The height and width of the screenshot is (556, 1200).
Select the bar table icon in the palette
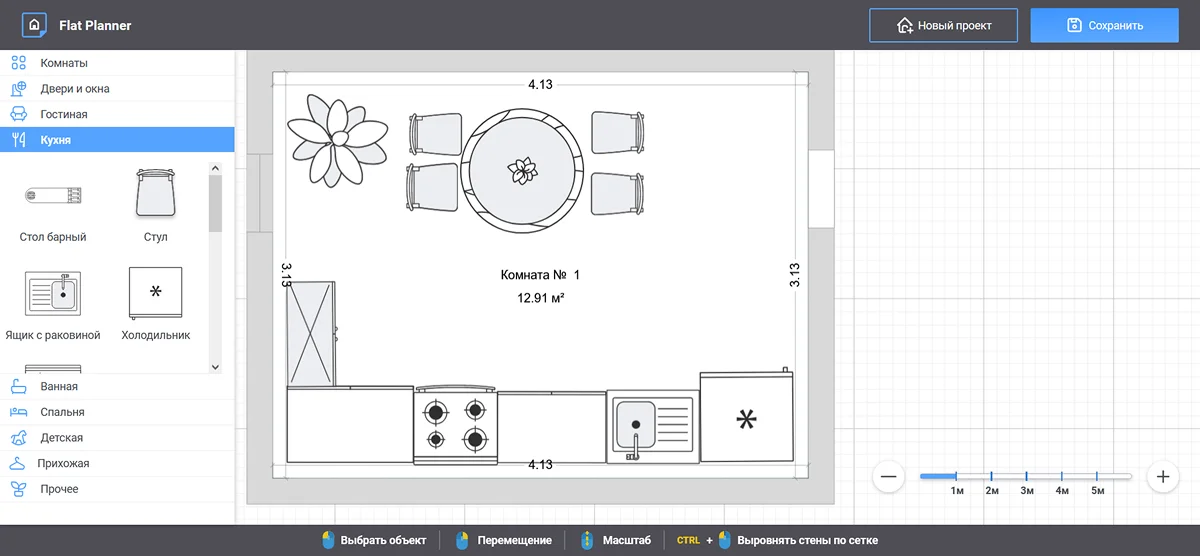click(53, 195)
